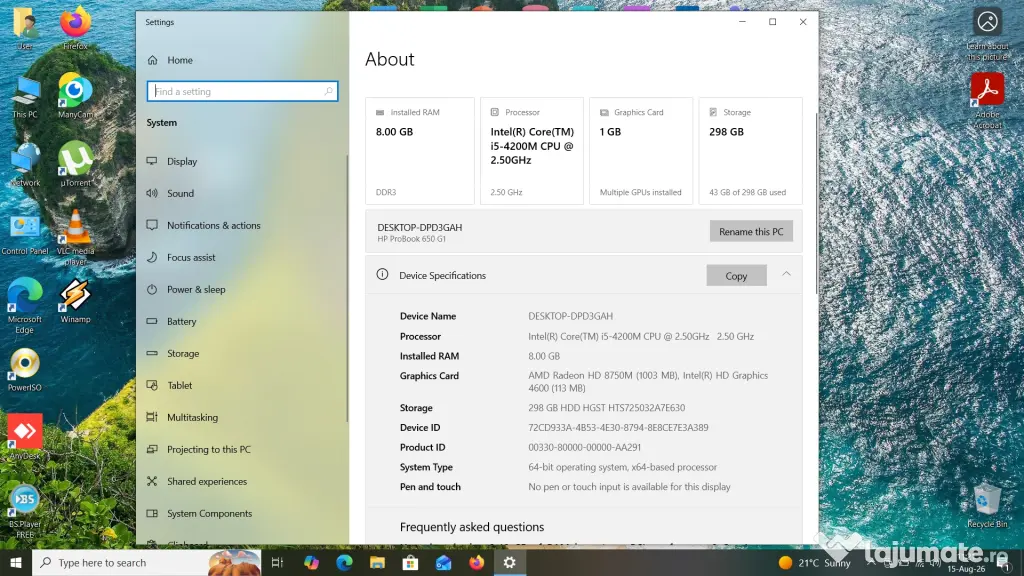Open the Recycle Bin
The width and height of the screenshot is (1024, 576).
(x=987, y=505)
